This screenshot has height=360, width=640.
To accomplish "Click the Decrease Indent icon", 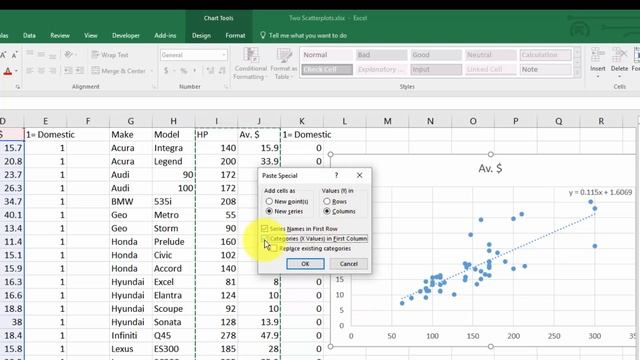I will coord(68,71).
